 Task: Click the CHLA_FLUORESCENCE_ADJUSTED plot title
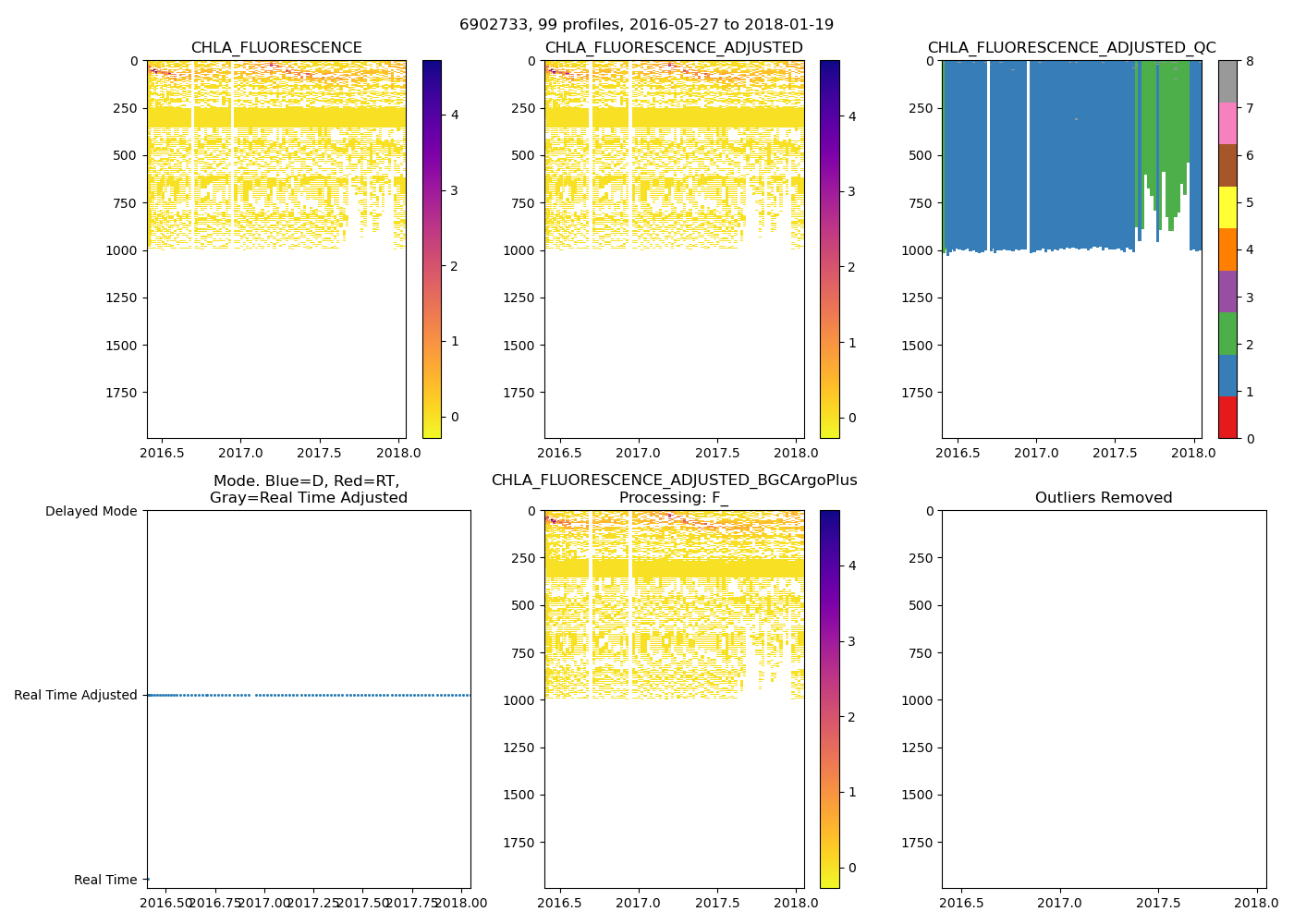point(674,48)
